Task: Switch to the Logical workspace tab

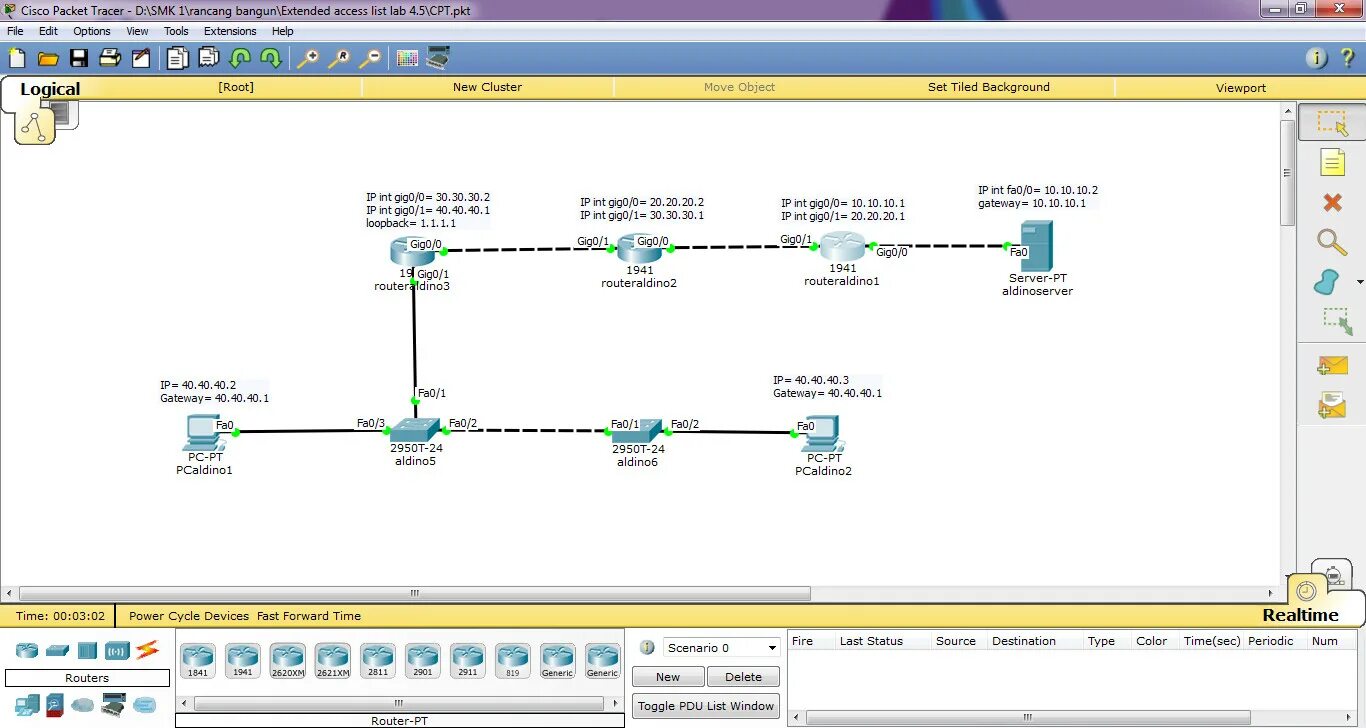Action: click(50, 89)
